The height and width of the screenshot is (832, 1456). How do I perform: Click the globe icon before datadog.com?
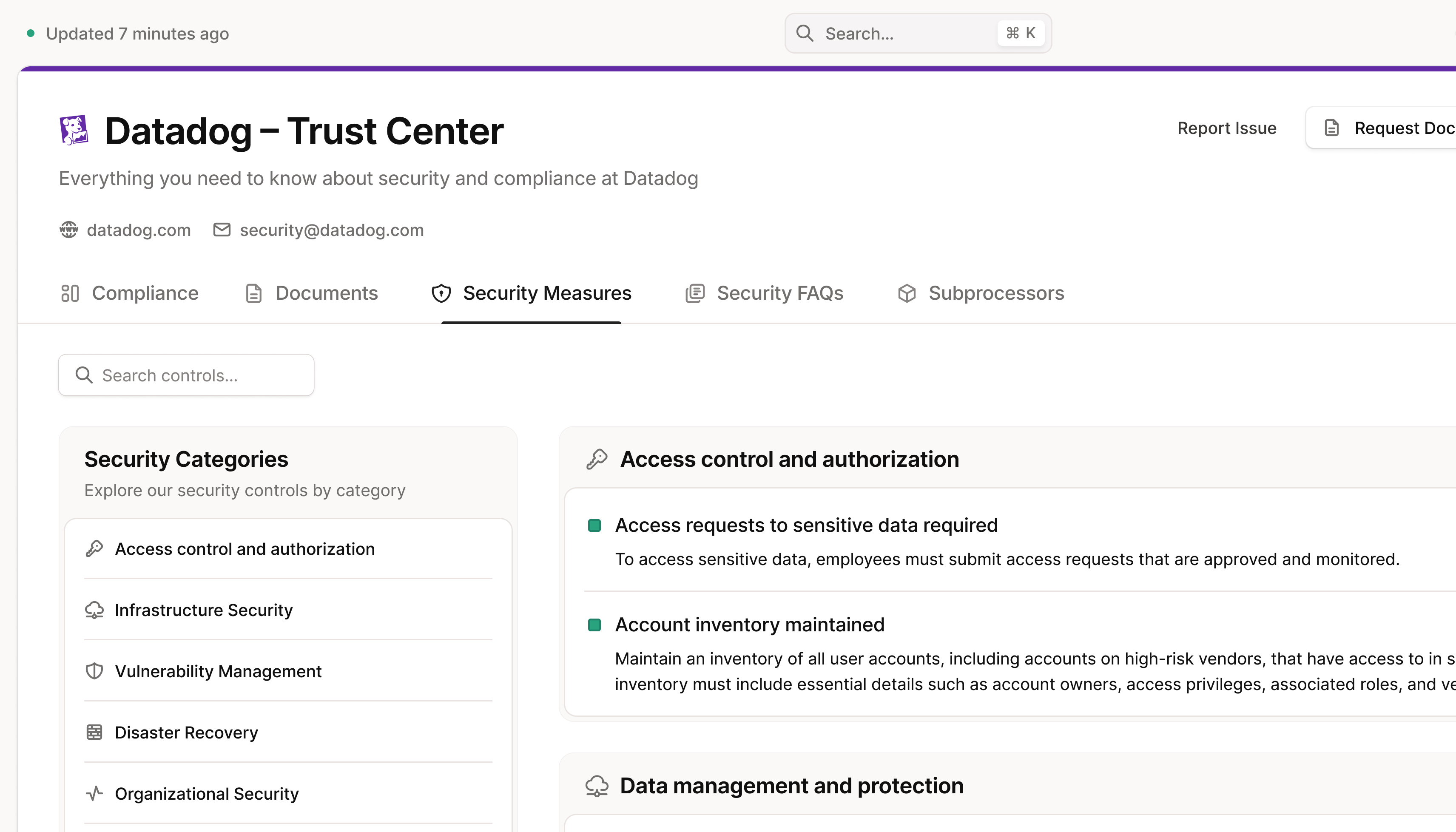[68, 230]
